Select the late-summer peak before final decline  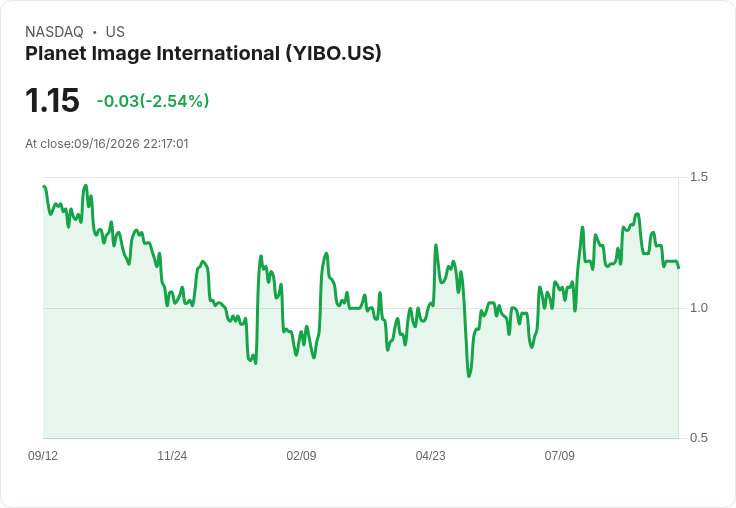click(x=637, y=214)
